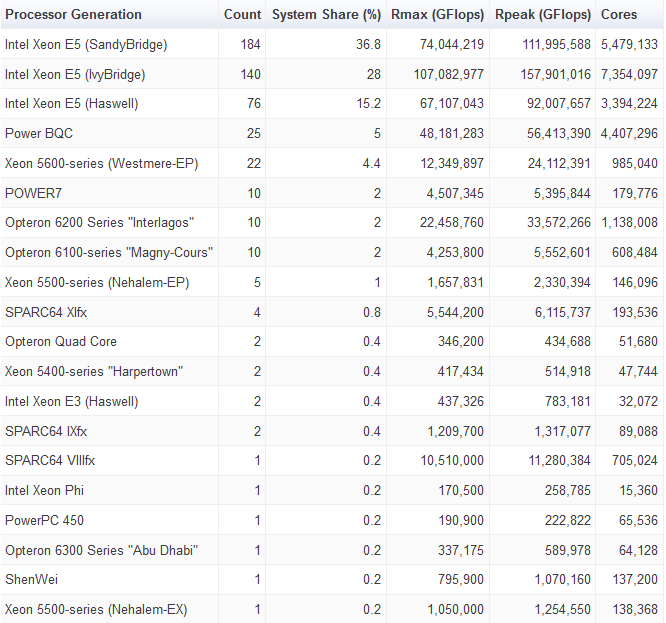Click Rpeak value 1,070,160
The image size is (666, 623).
pos(563,579)
